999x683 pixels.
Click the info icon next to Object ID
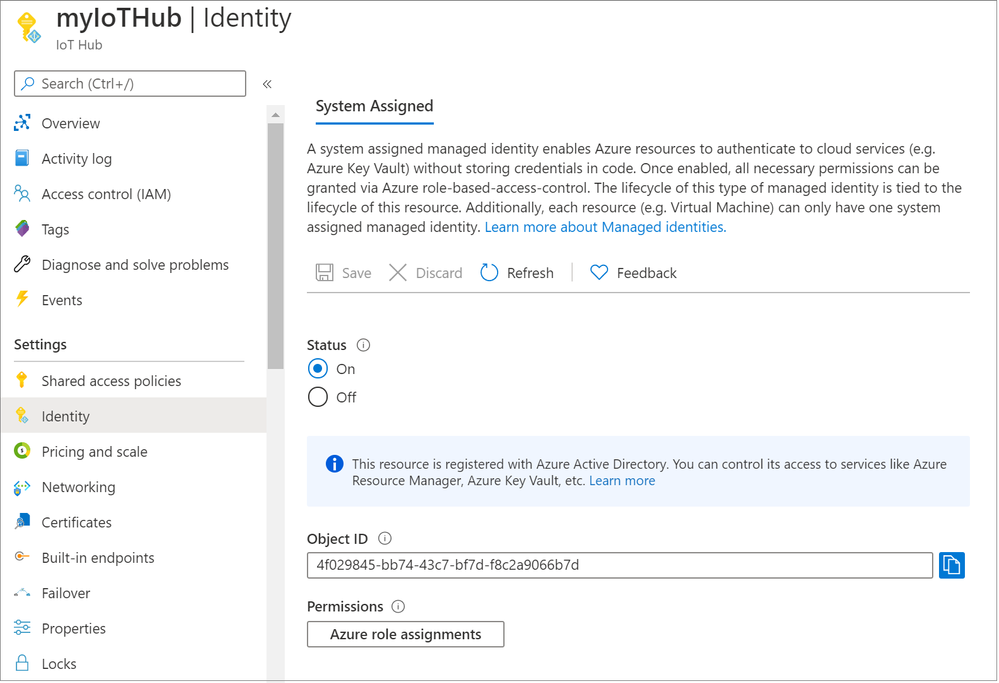[x=385, y=538]
